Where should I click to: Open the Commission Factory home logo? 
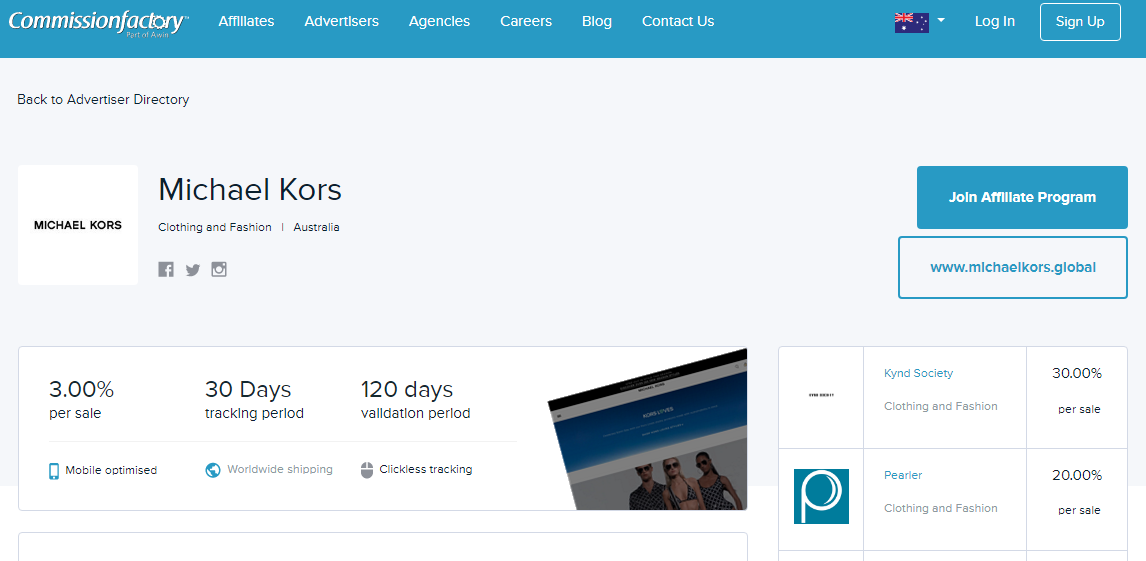coord(99,22)
